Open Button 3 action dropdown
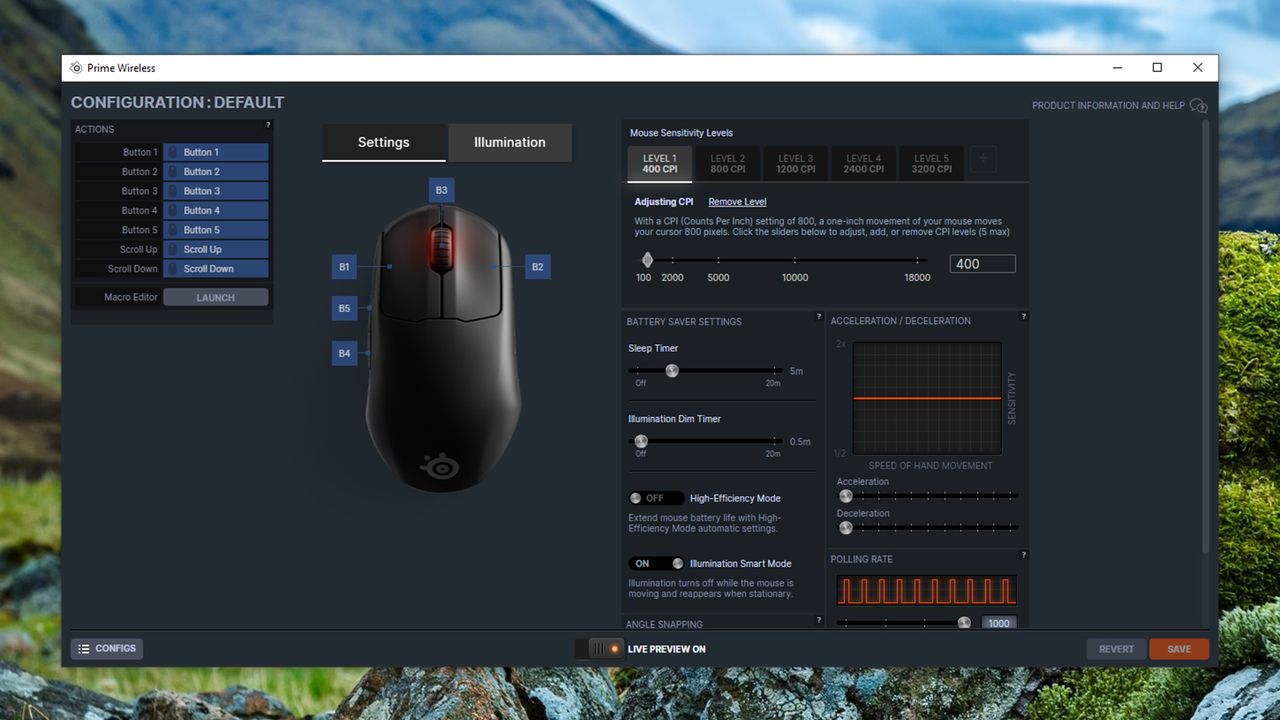 click(216, 191)
